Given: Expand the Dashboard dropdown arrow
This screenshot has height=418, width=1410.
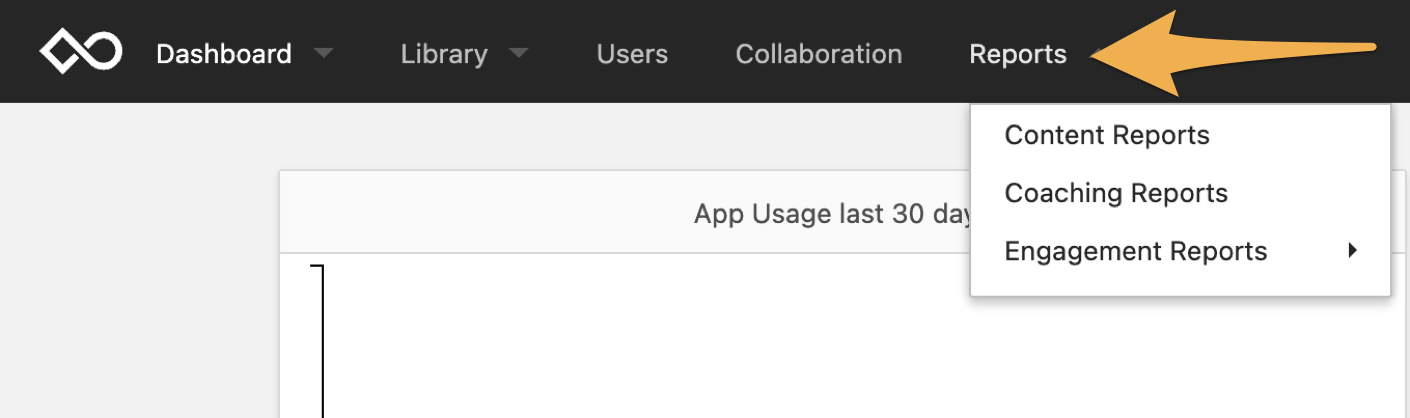Looking at the screenshot, I should tap(323, 54).
